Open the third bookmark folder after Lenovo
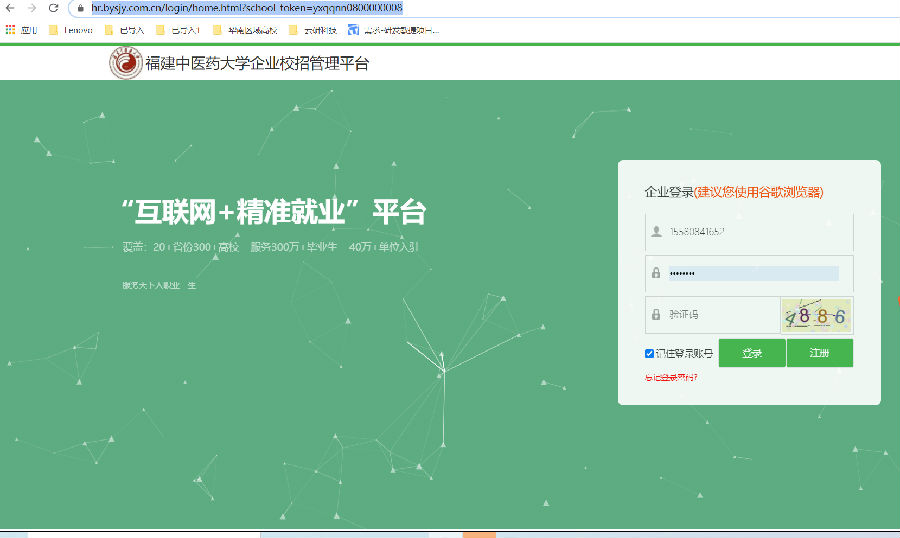Image resolution: width=900 pixels, height=538 pixels. 245,30
